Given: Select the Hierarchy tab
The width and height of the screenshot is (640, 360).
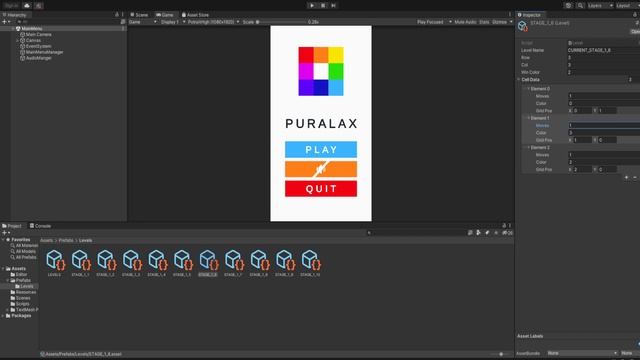Looking at the screenshot, I should (15, 15).
